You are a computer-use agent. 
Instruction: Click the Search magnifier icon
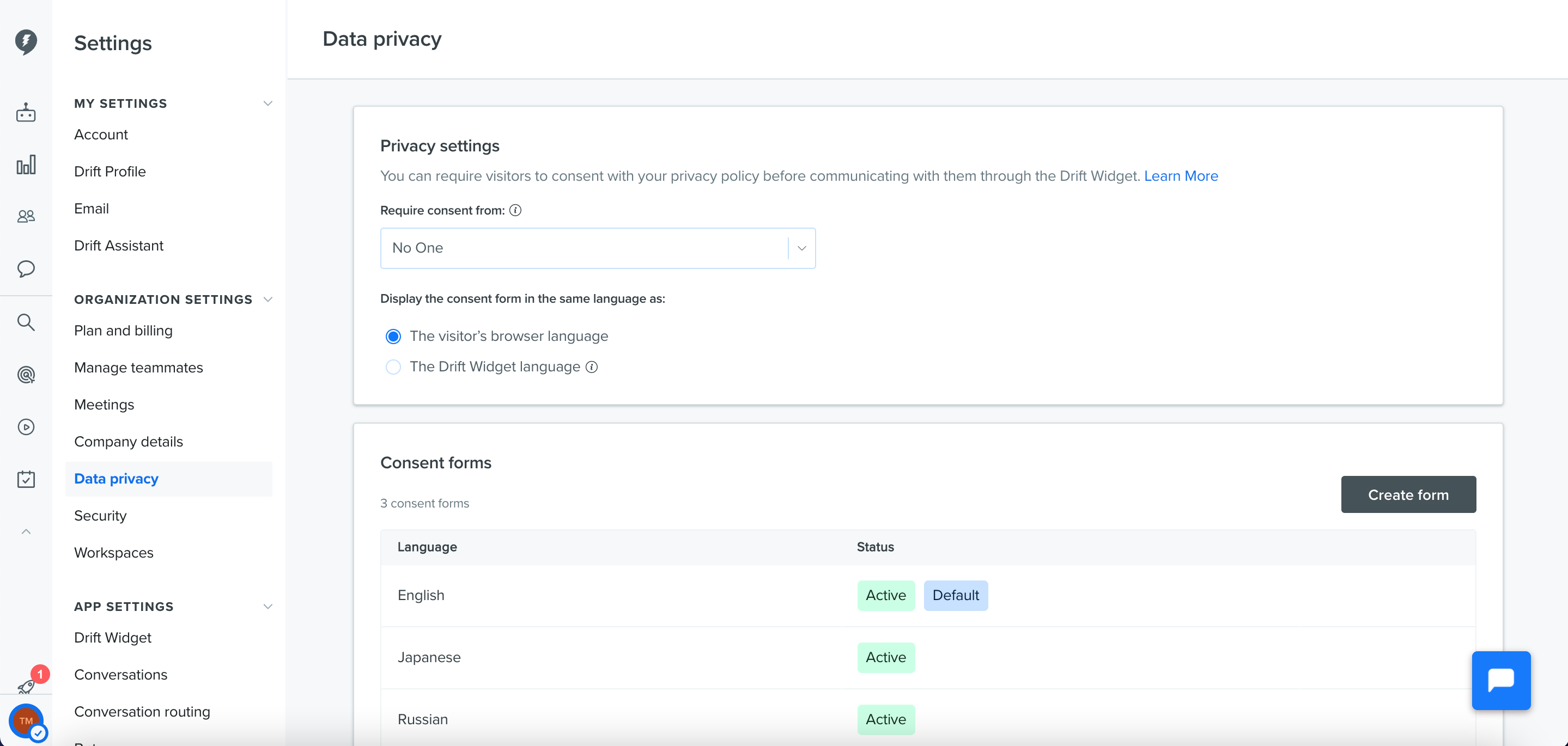point(26,322)
